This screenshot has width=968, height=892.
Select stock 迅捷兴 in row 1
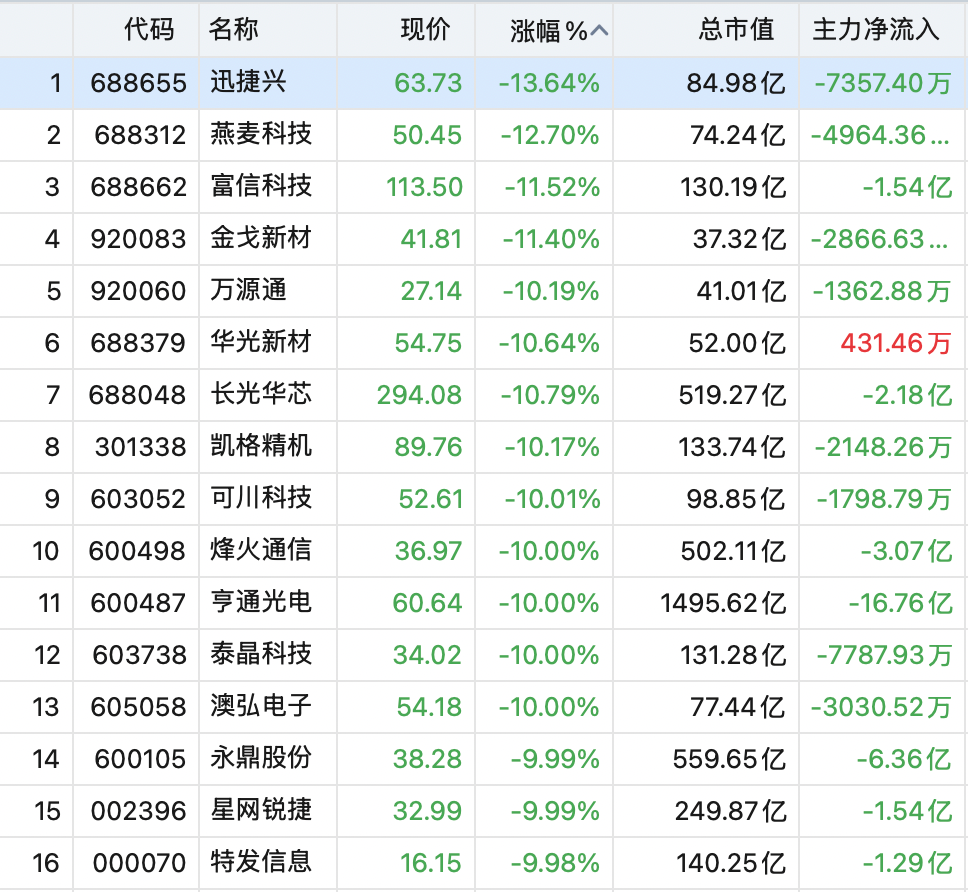click(x=248, y=82)
